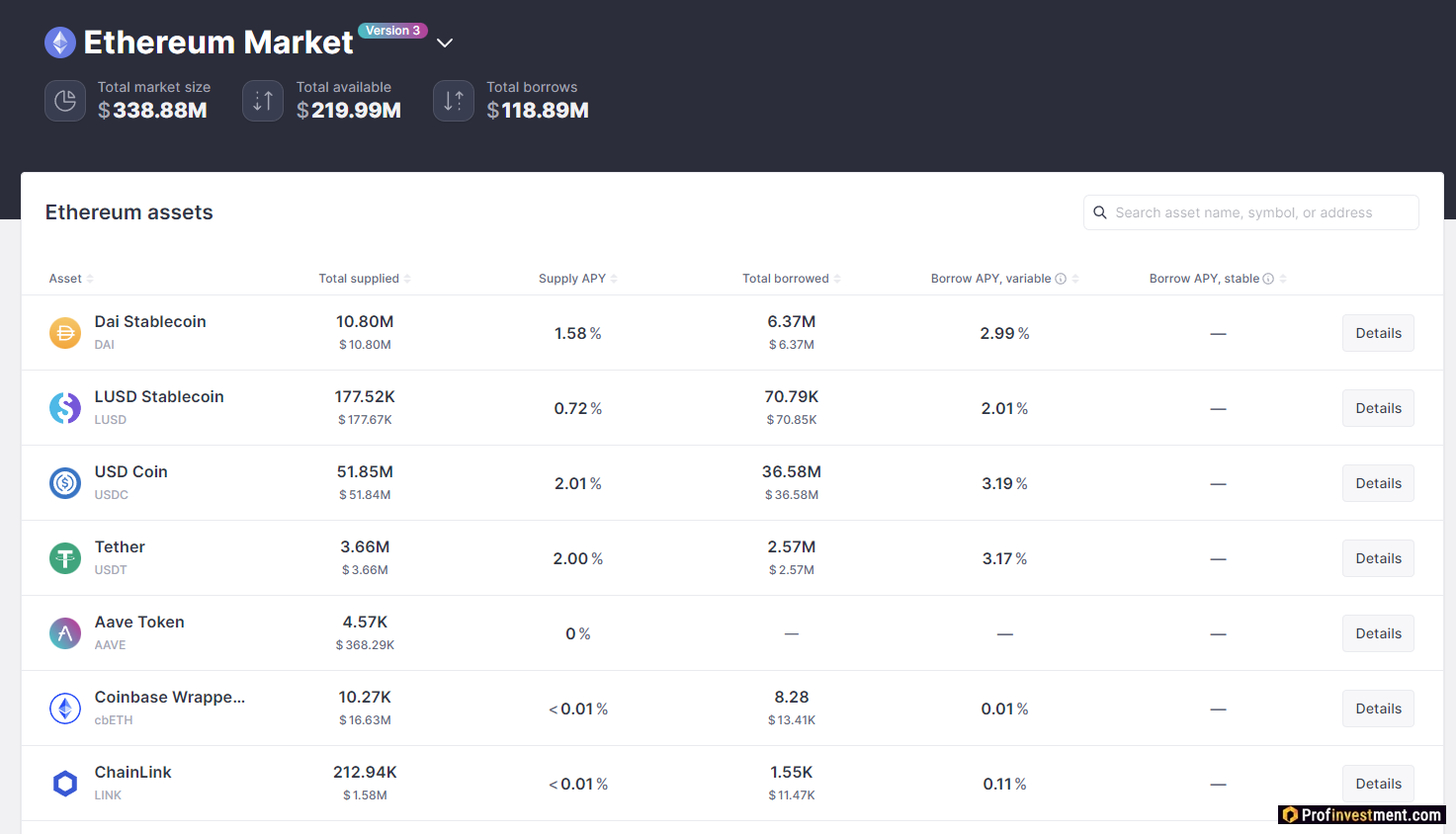
Task: Click the Tether token icon
Action: click(65, 558)
